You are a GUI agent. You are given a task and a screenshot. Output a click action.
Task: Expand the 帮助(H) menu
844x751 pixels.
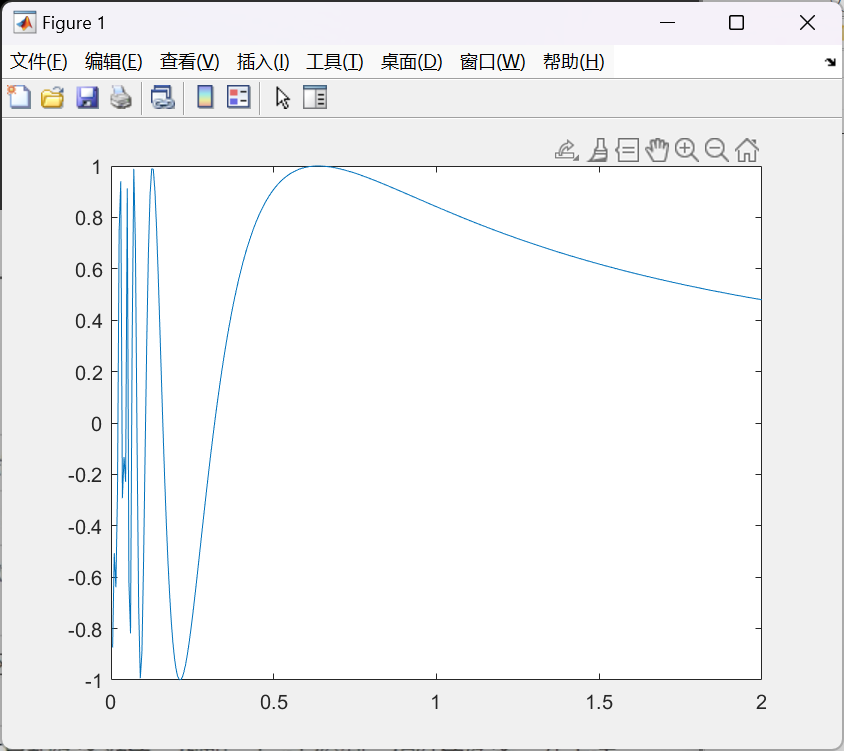tap(573, 62)
